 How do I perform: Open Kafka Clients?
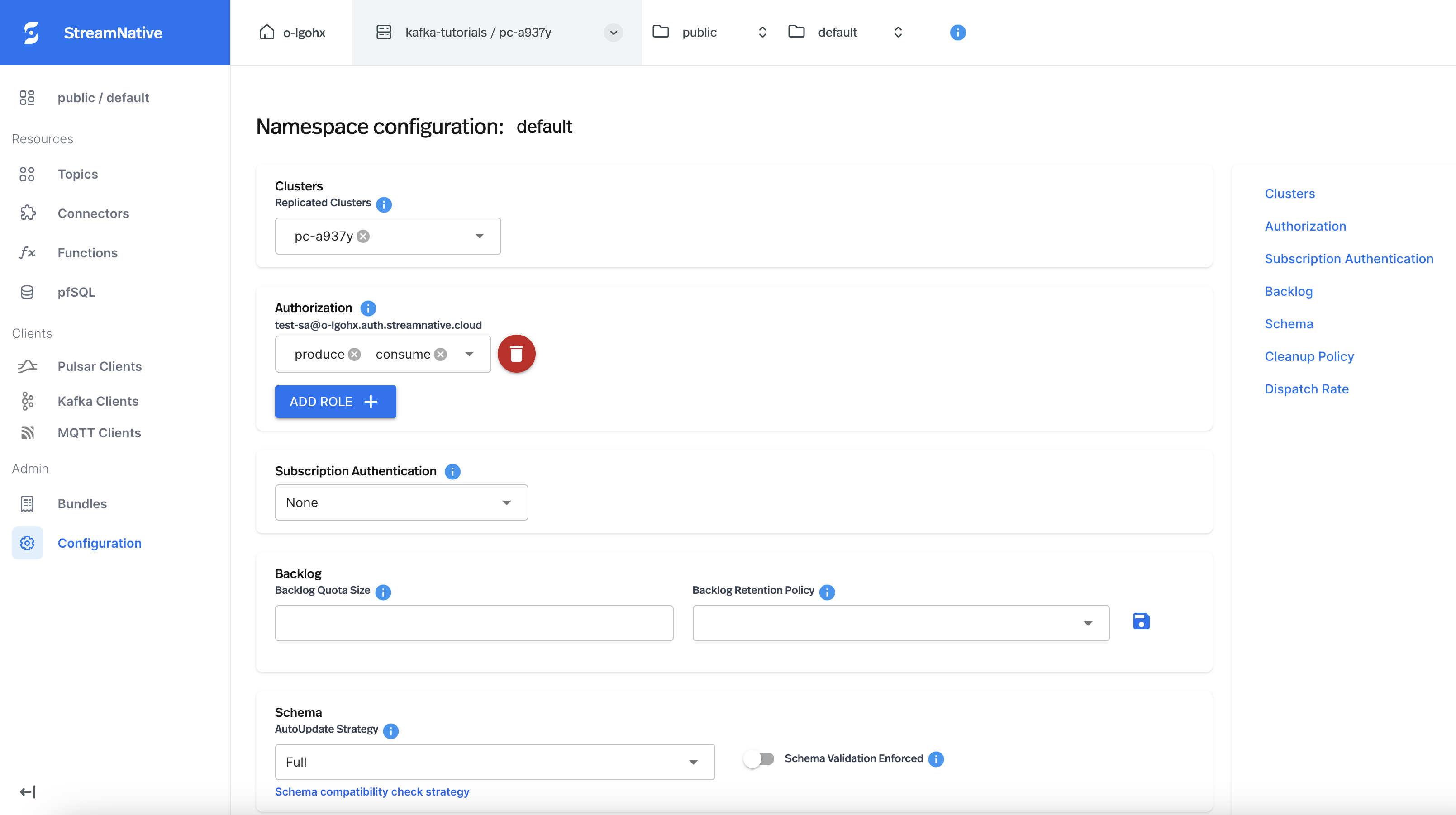(x=98, y=401)
